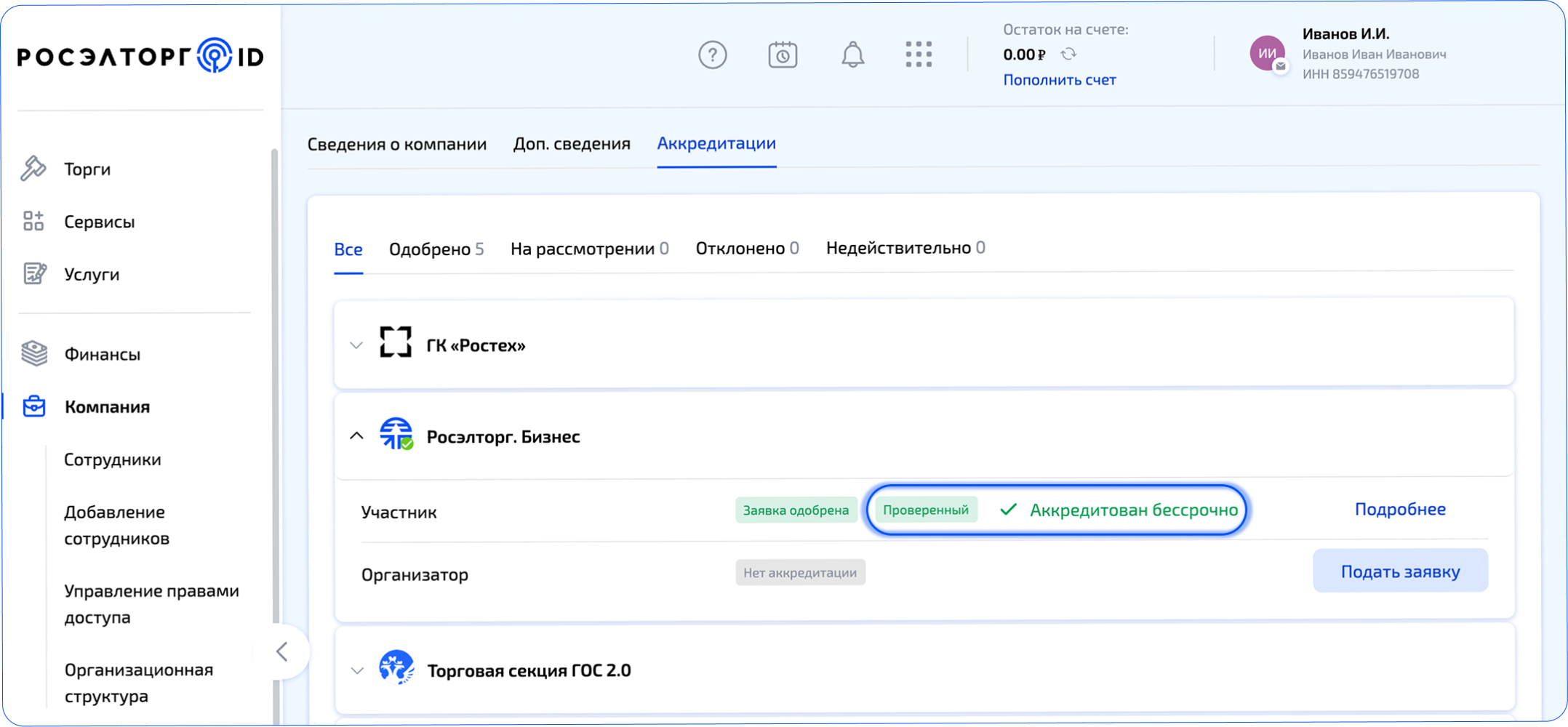Go to the Сотрудники submenu
This screenshot has height=727, width=1568.
[x=113, y=459]
